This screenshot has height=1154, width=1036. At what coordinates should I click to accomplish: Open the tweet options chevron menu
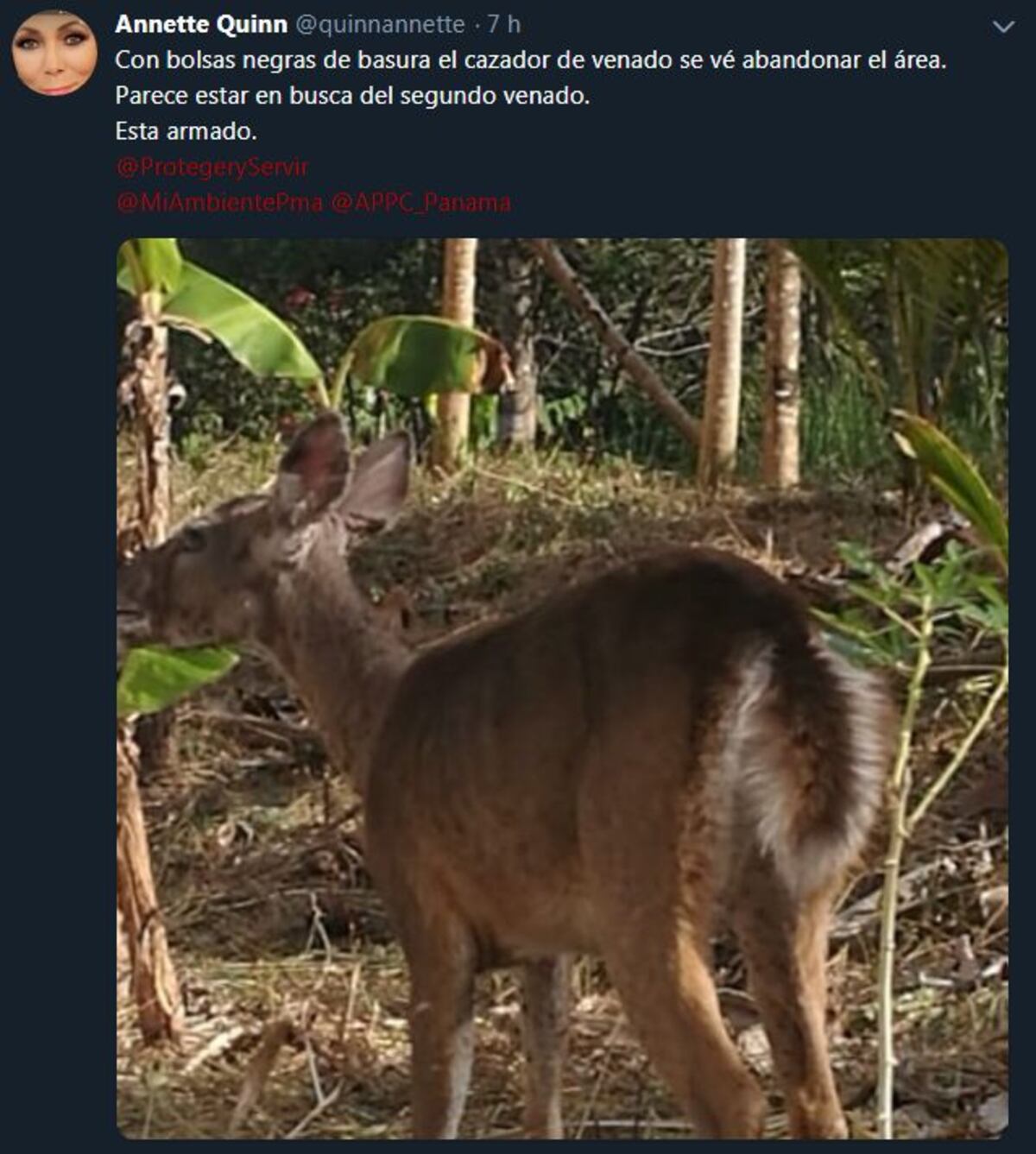(1003, 28)
